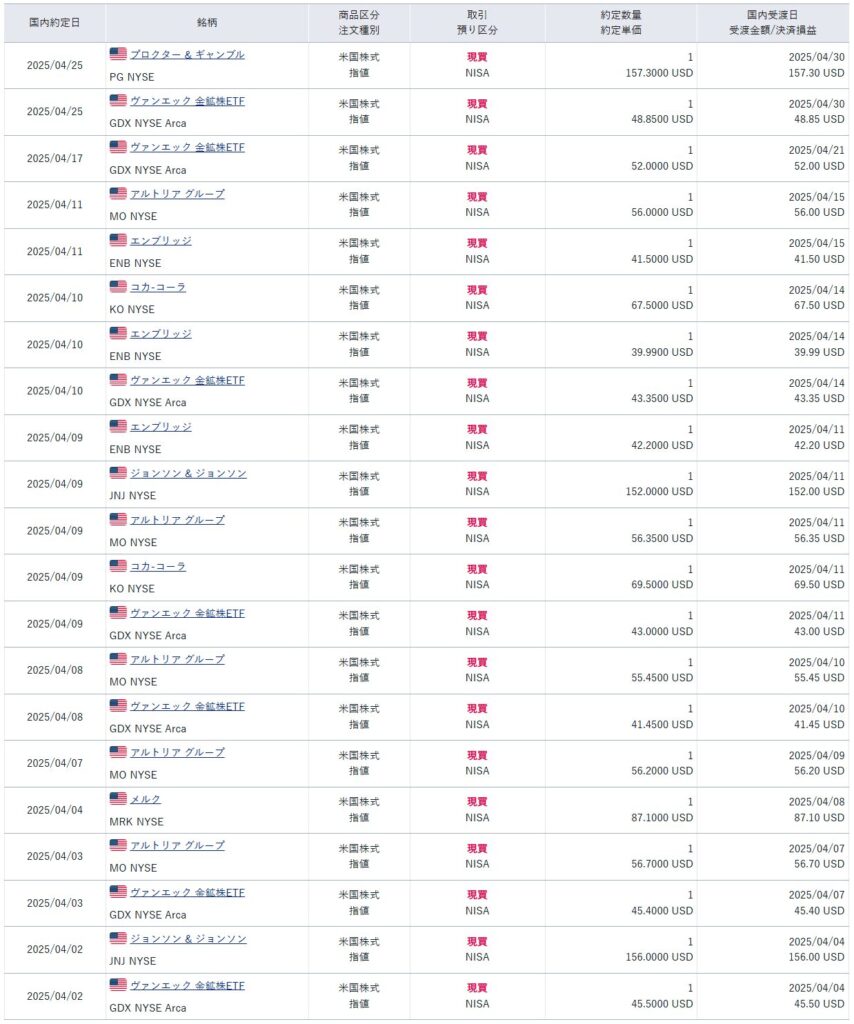Click flag beside エンブリッジ on 2025/04/11

pos(118,240)
